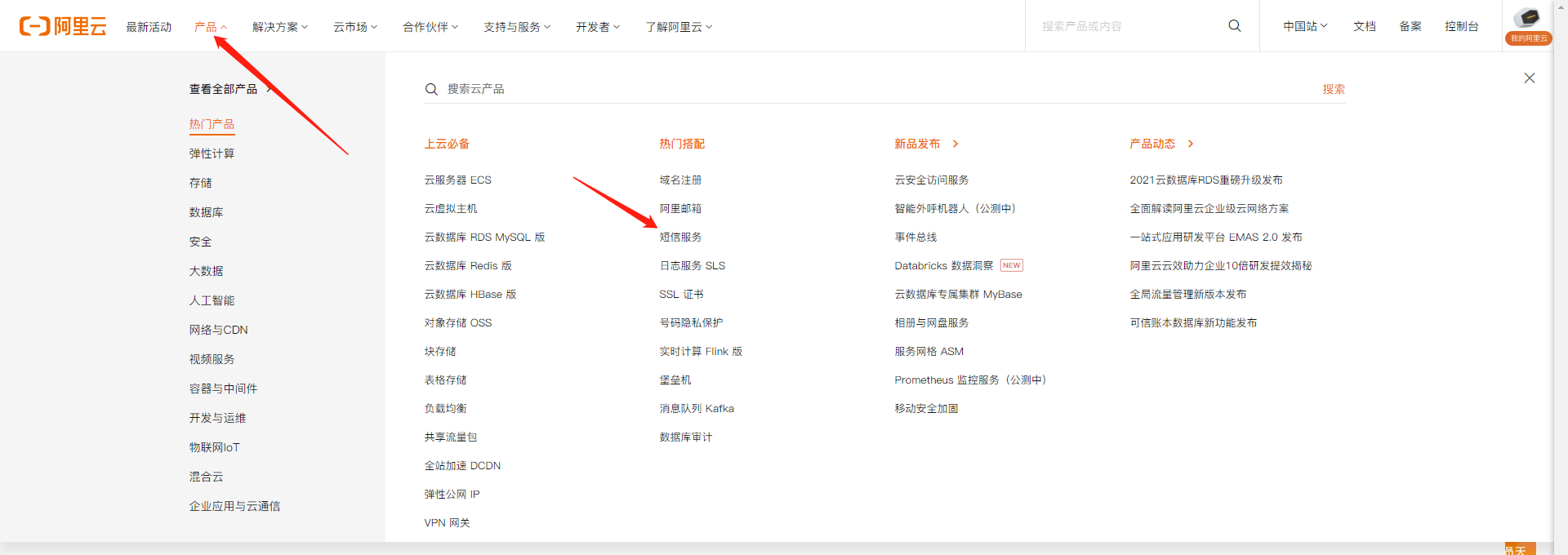Expand the 中国站 region dropdown

pyautogui.click(x=1304, y=26)
